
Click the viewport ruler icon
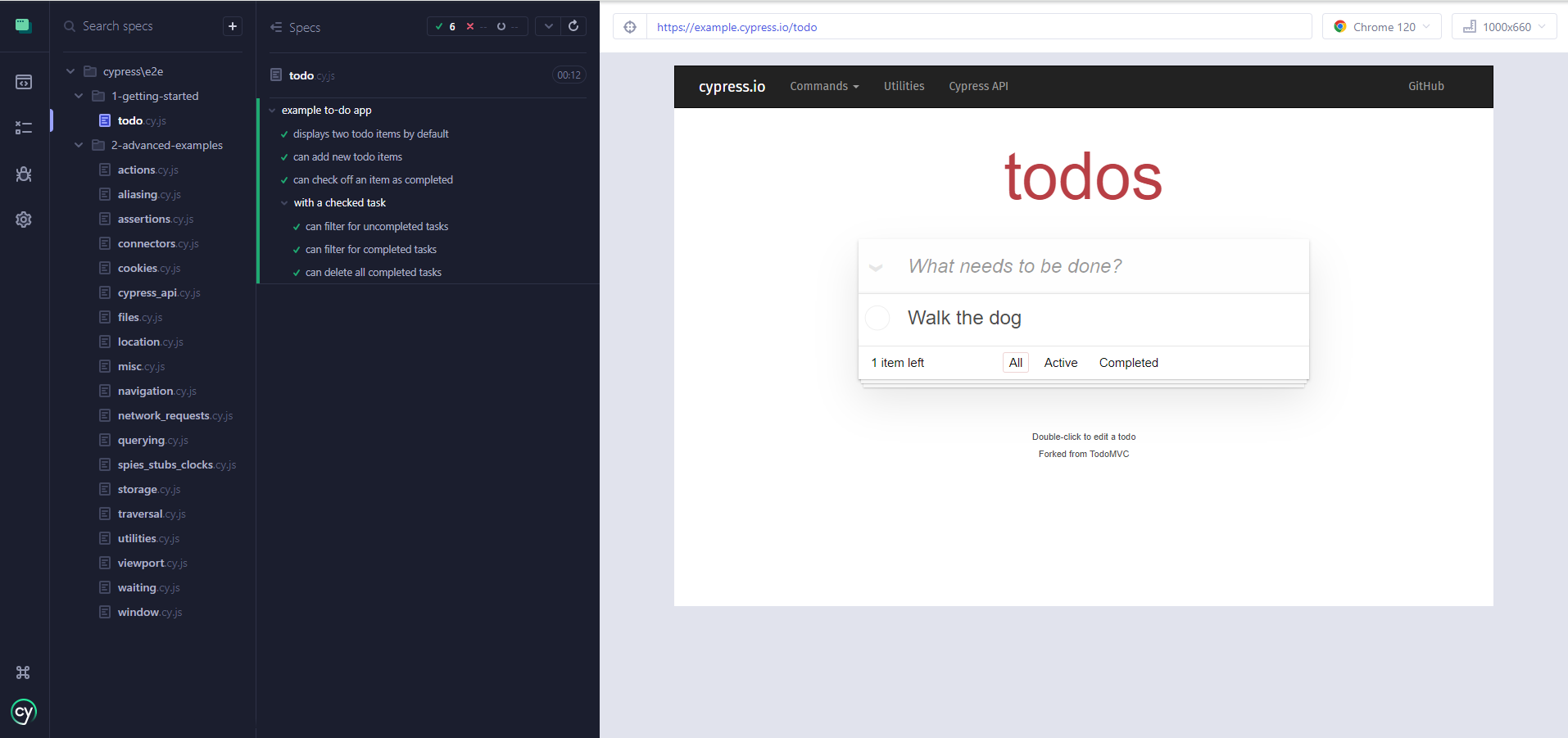tap(1470, 26)
